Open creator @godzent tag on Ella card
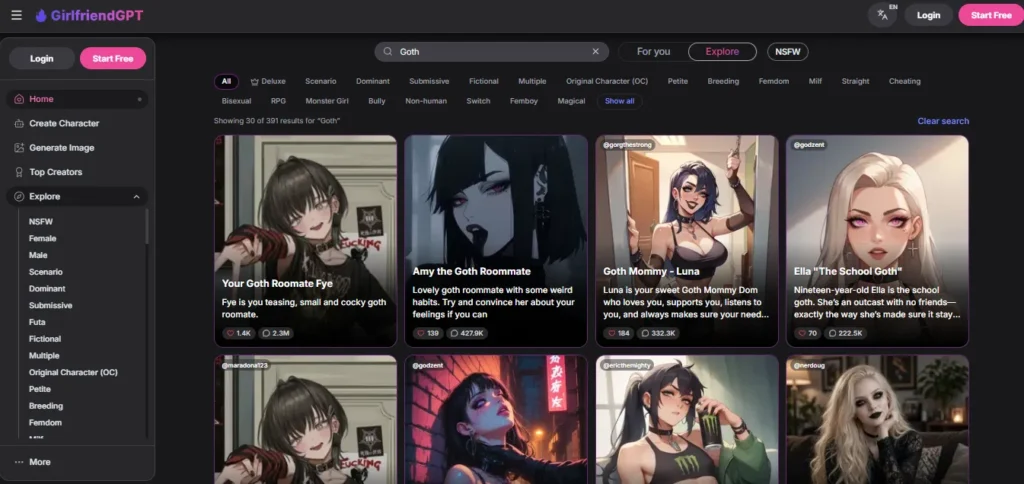The image size is (1024, 484). (x=809, y=144)
